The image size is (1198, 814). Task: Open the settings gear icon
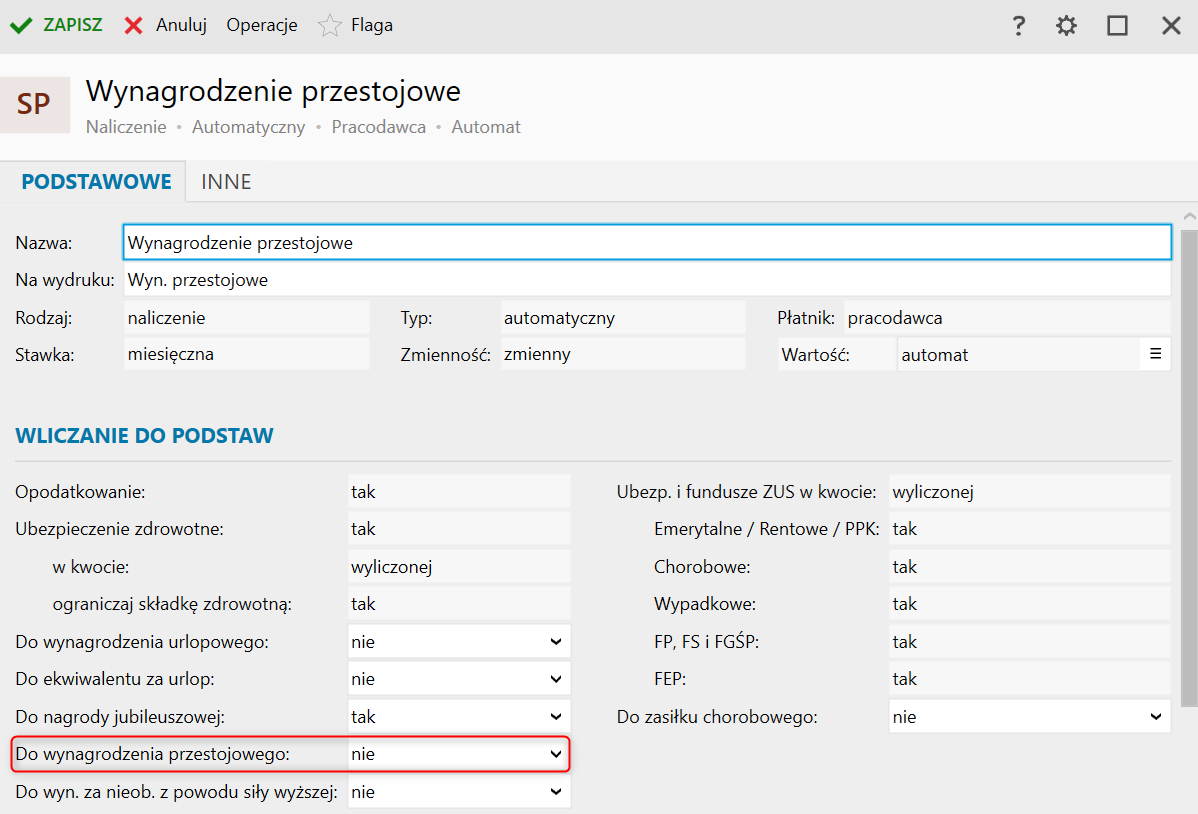[1066, 25]
